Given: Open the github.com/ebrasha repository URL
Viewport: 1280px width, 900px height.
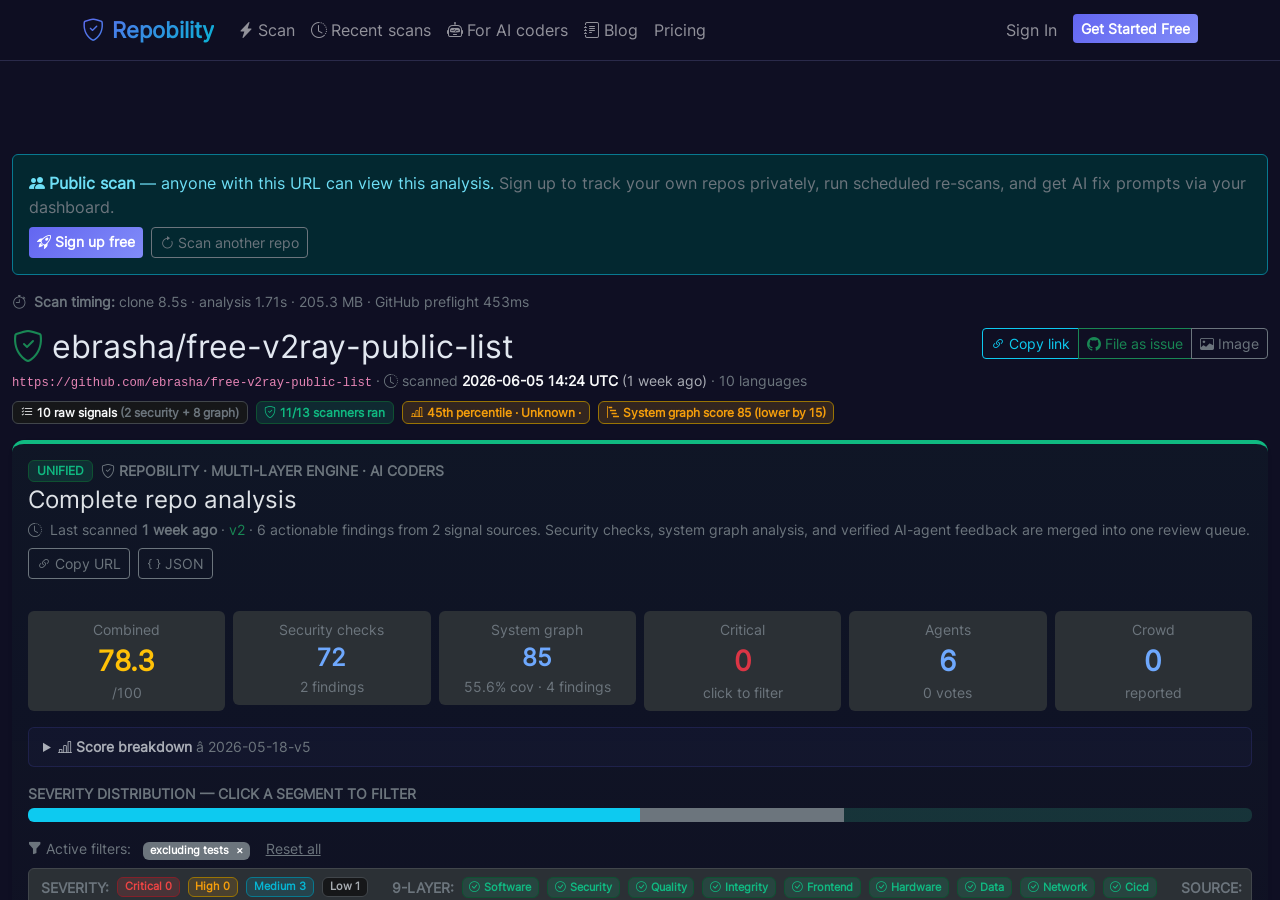Looking at the screenshot, I should click(x=192, y=382).
